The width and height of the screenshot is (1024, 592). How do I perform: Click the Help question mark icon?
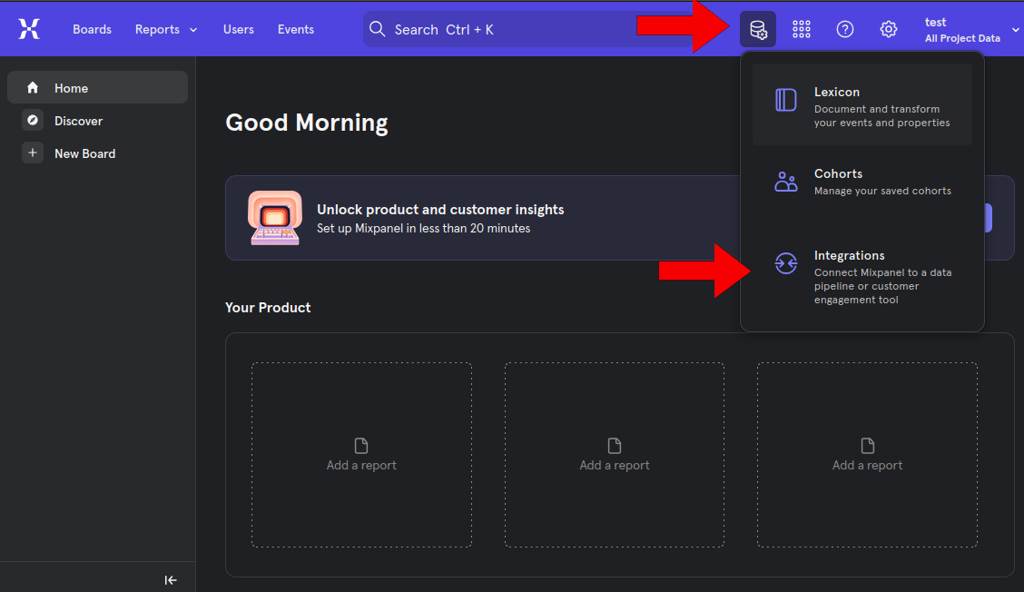click(845, 30)
